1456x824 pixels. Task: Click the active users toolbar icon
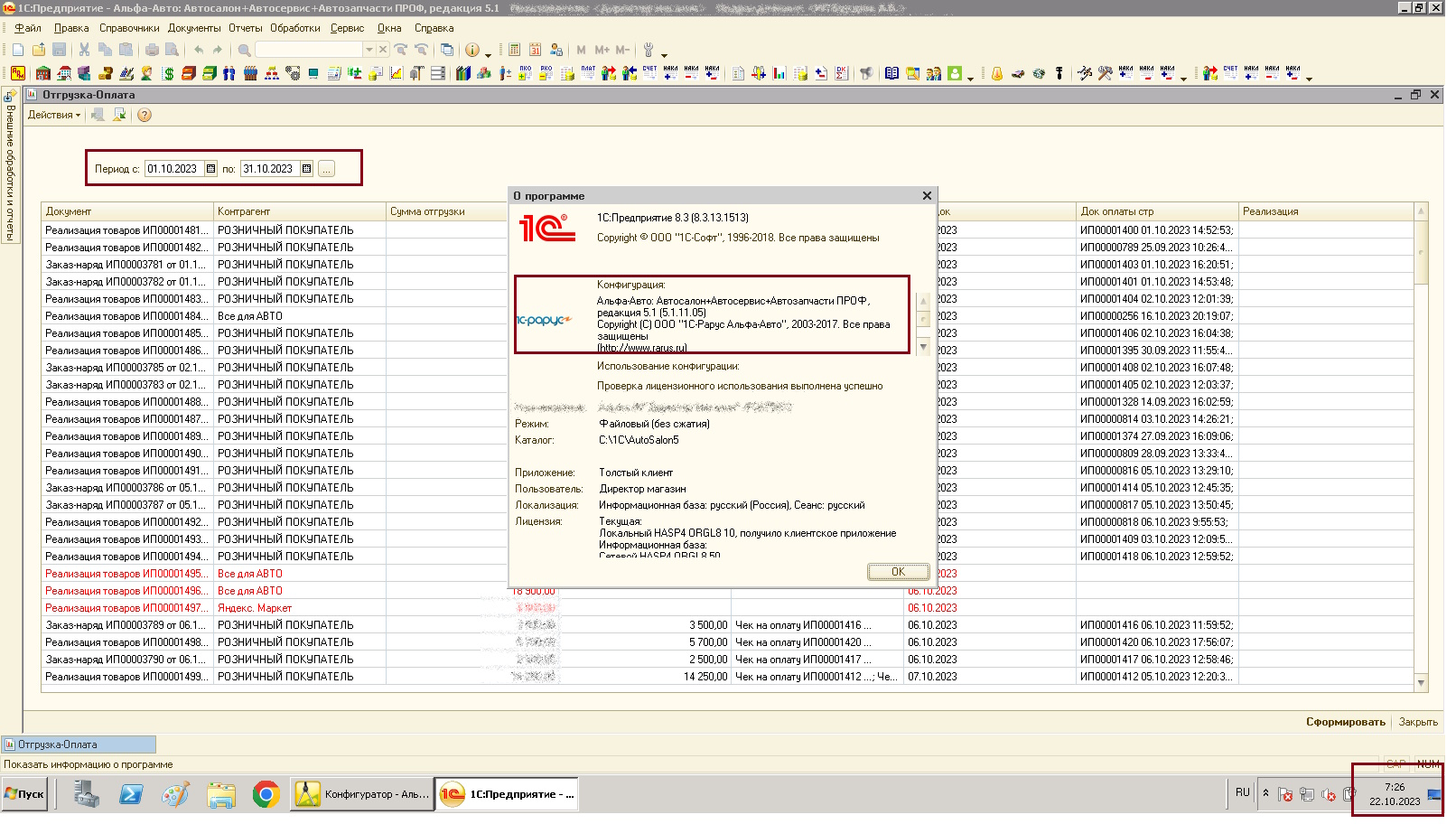[556, 50]
